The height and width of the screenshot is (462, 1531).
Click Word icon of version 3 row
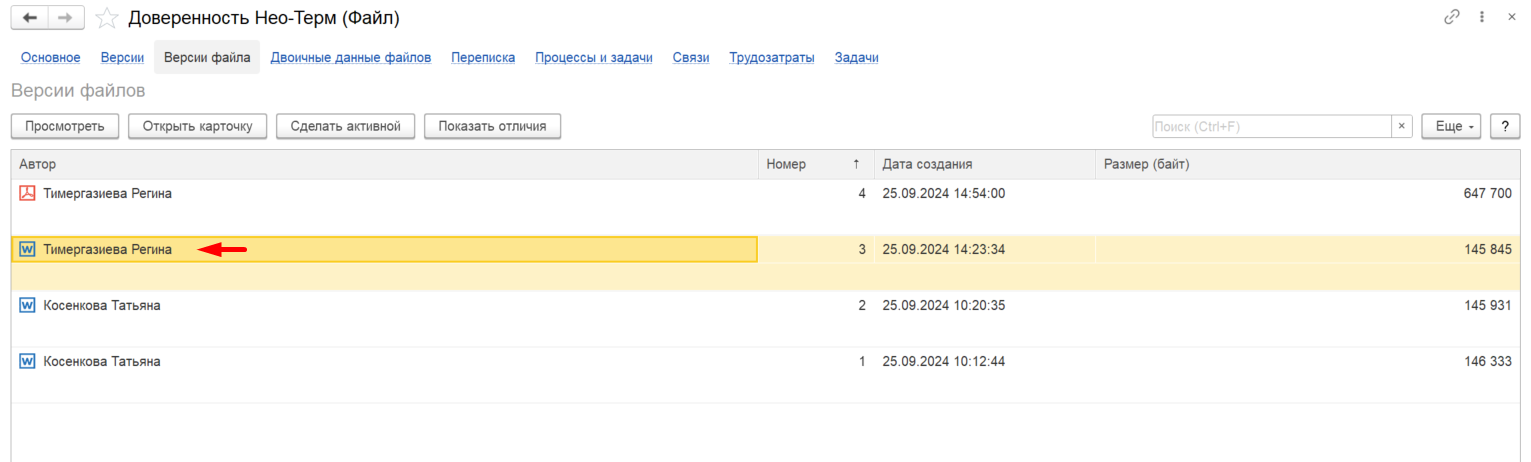pos(28,250)
